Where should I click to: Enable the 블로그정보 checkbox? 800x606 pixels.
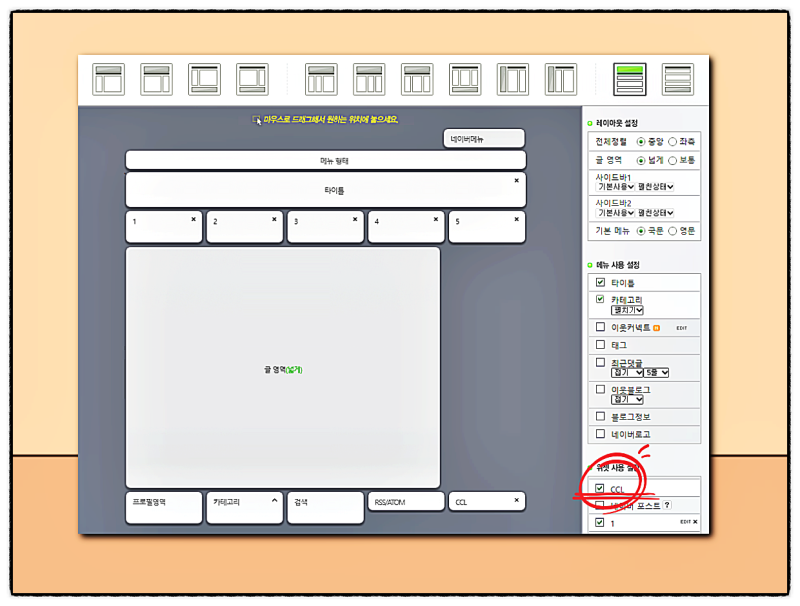[601, 416]
